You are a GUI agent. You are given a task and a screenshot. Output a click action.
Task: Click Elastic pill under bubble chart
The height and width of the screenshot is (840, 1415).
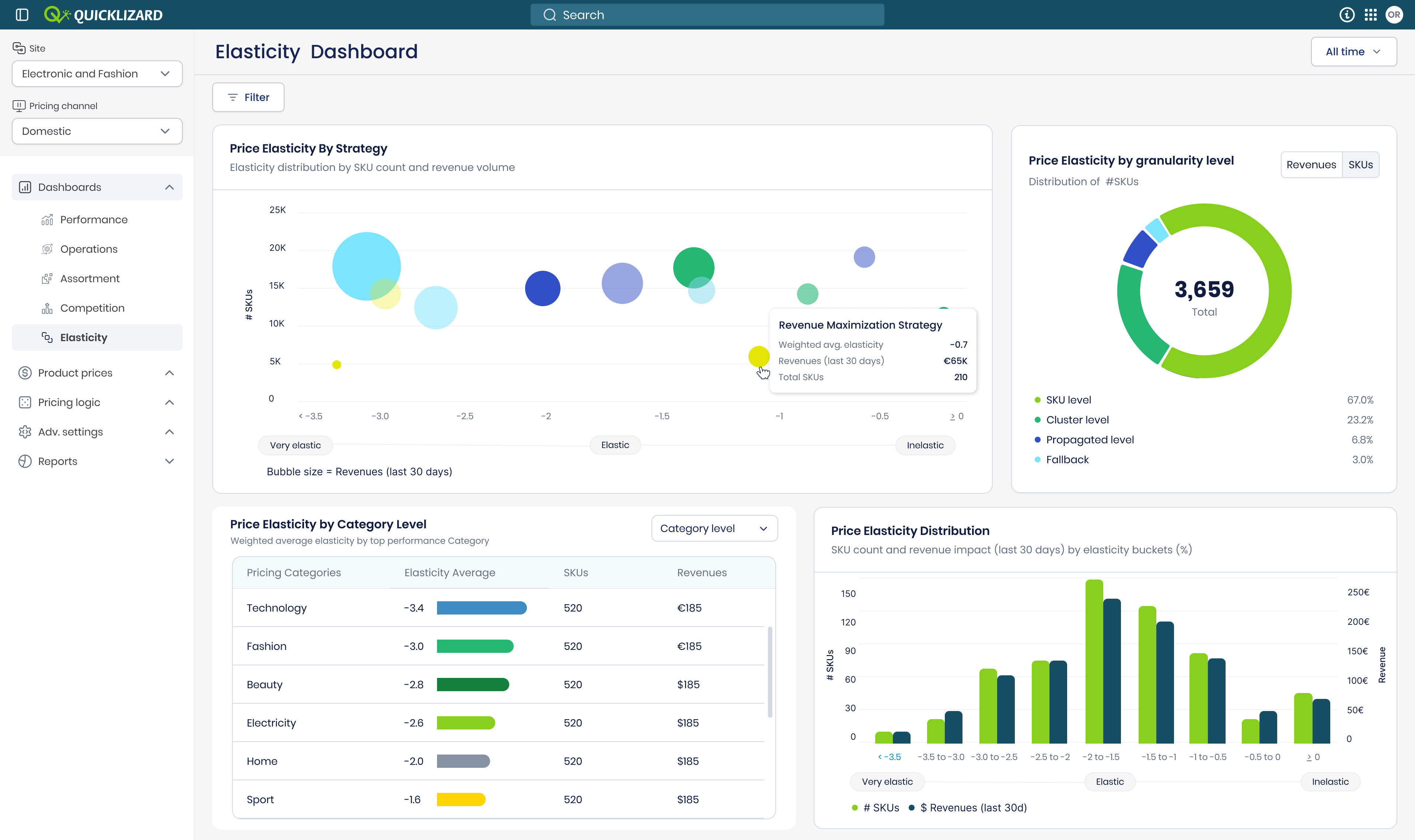[x=615, y=445]
